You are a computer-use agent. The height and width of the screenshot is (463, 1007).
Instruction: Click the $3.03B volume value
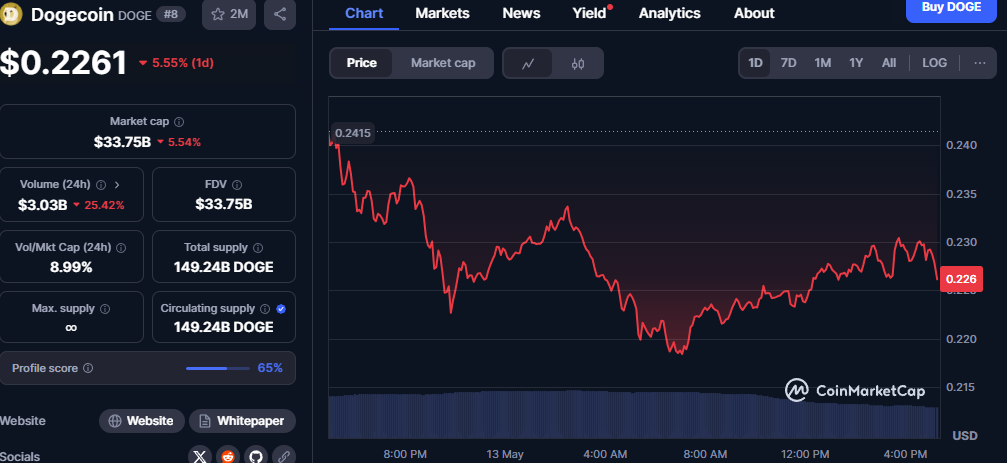click(42, 205)
